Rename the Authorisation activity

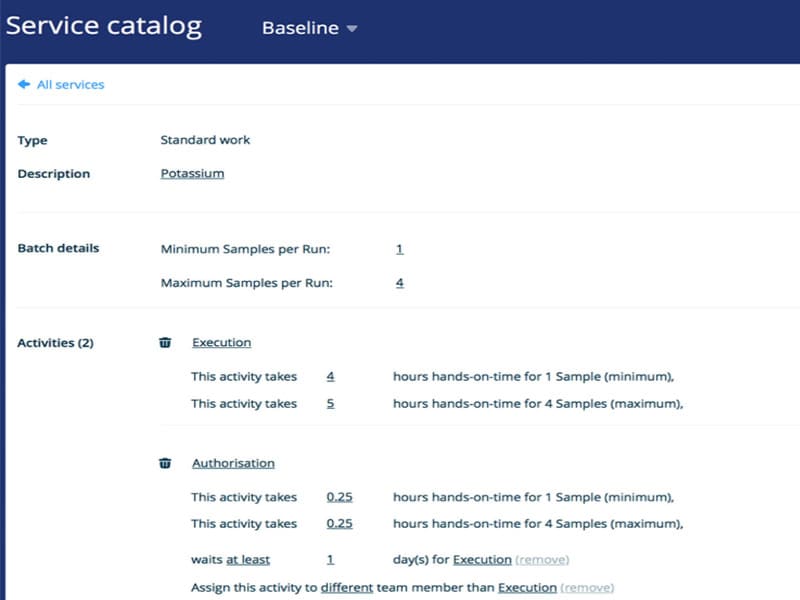click(233, 463)
